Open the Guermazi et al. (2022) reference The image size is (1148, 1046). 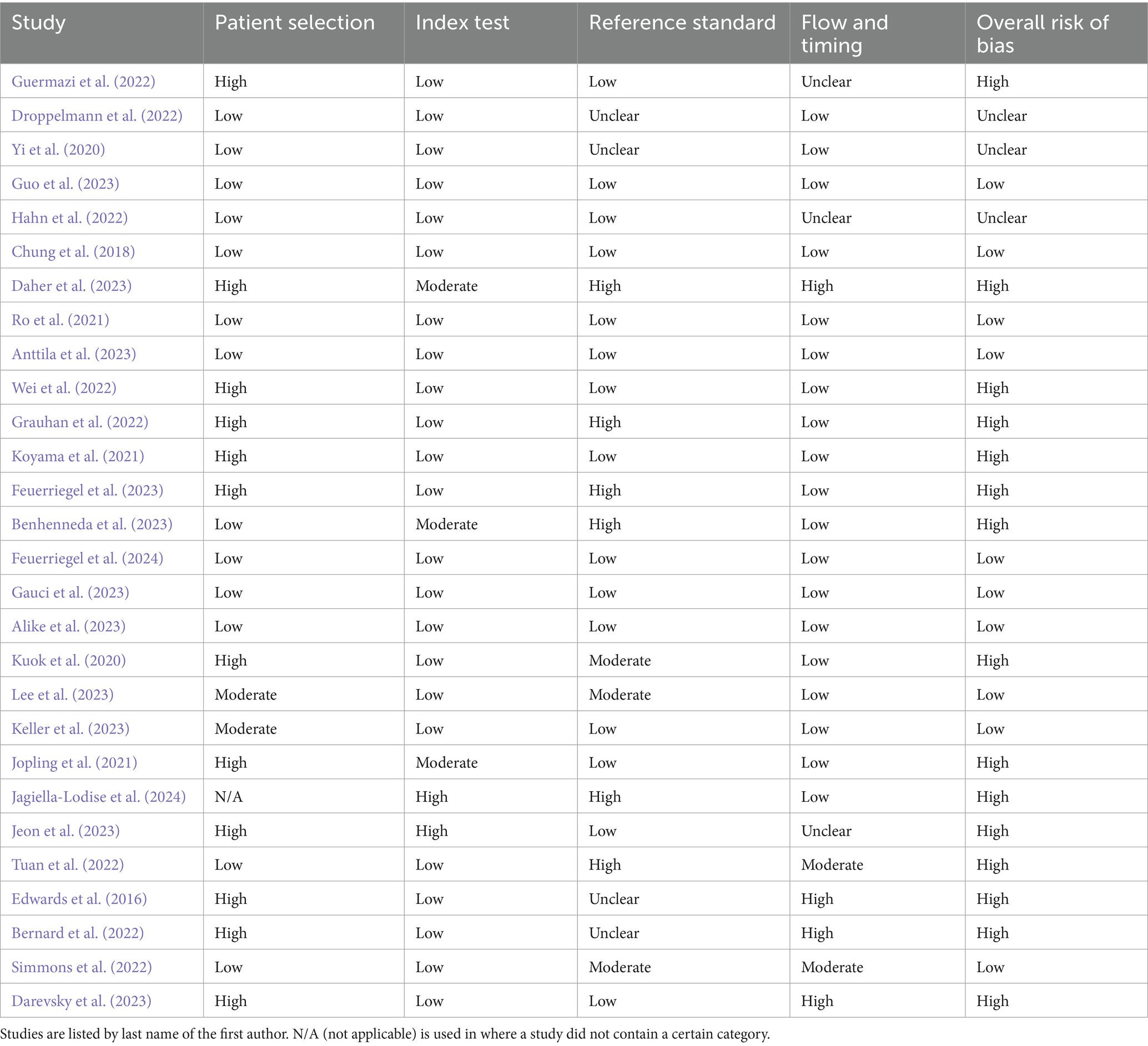coord(83,82)
